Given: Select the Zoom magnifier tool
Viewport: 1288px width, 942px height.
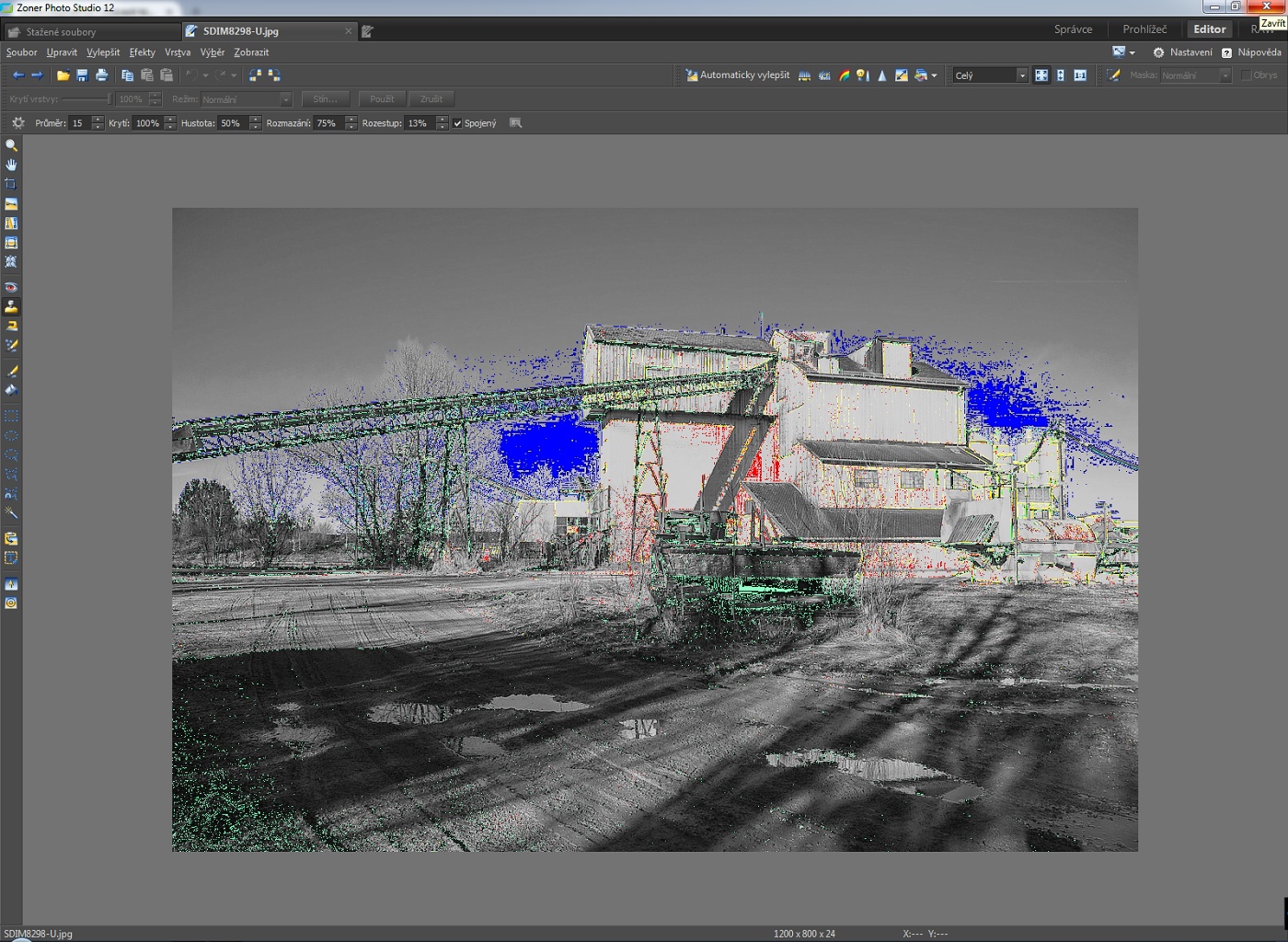Looking at the screenshot, I should click(x=11, y=145).
